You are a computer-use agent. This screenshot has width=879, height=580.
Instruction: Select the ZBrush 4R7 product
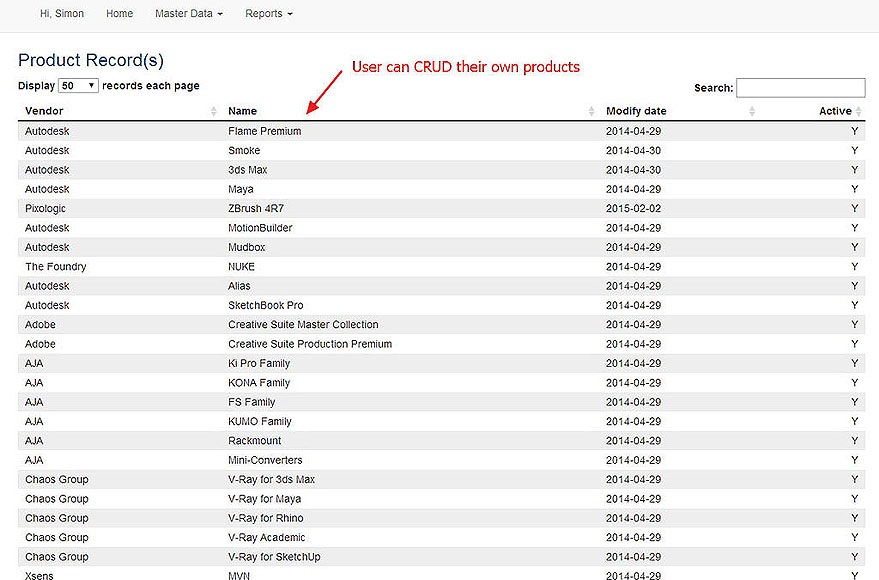pyautogui.click(x=256, y=208)
